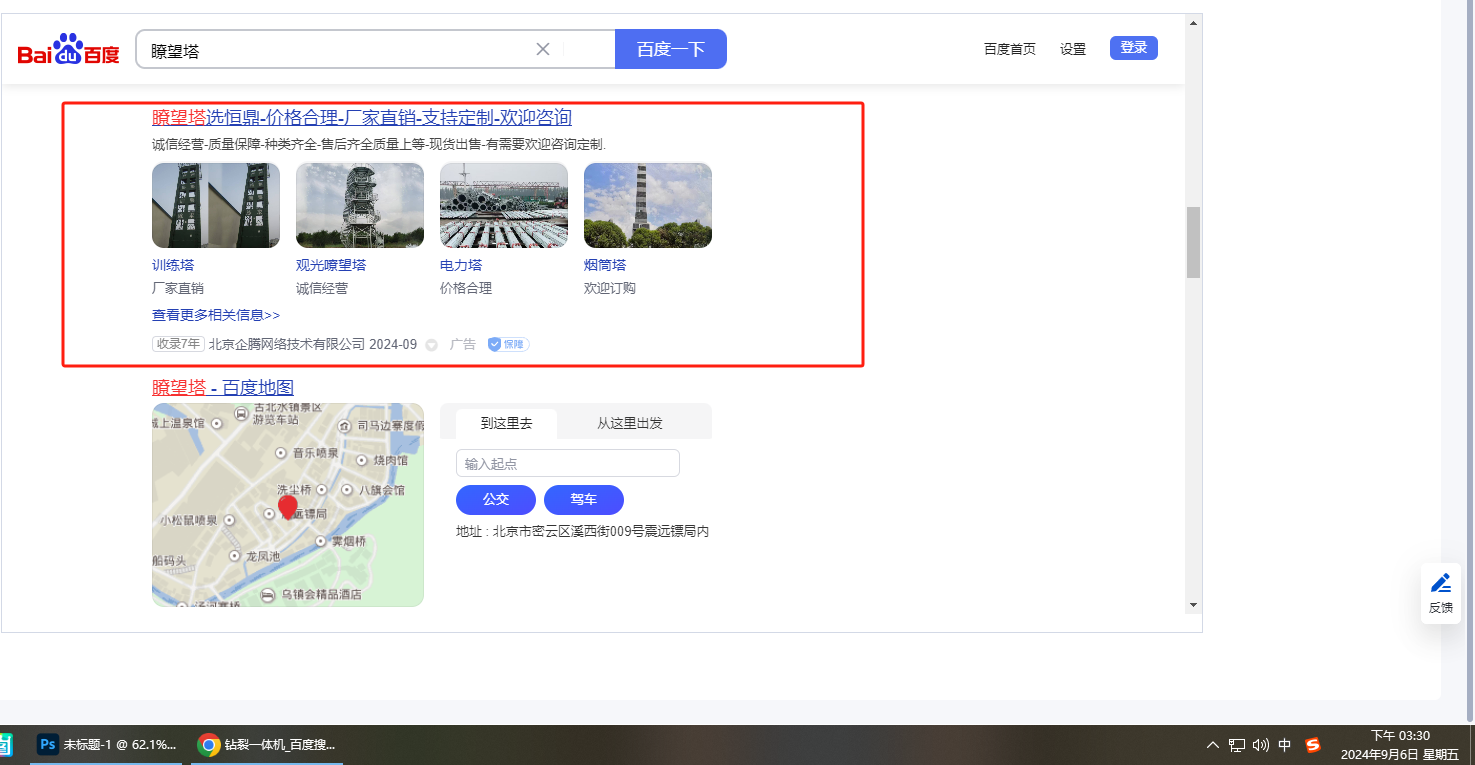This screenshot has height=765, width=1475.
Task: Click the 广告 ad label
Action: [463, 344]
